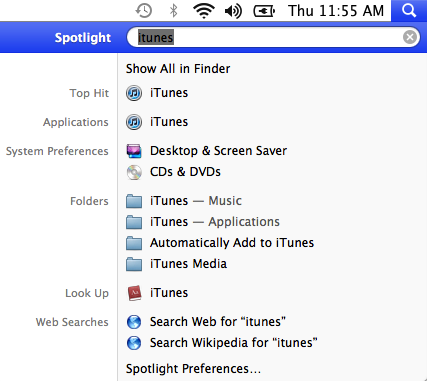Open the Time Machine menu bar icon
Screen dimensions: 427x381
[x=144, y=11]
